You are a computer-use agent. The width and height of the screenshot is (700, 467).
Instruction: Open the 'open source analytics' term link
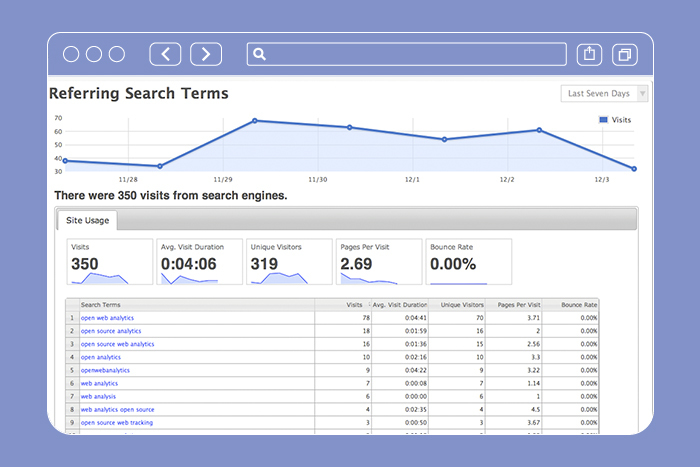coord(111,331)
